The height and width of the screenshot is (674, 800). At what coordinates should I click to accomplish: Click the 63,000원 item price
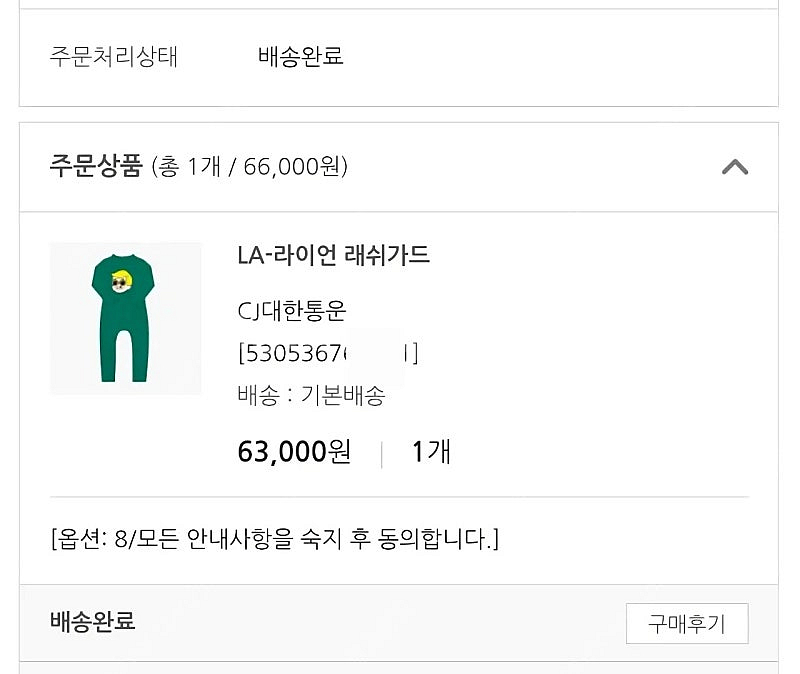pyautogui.click(x=294, y=452)
